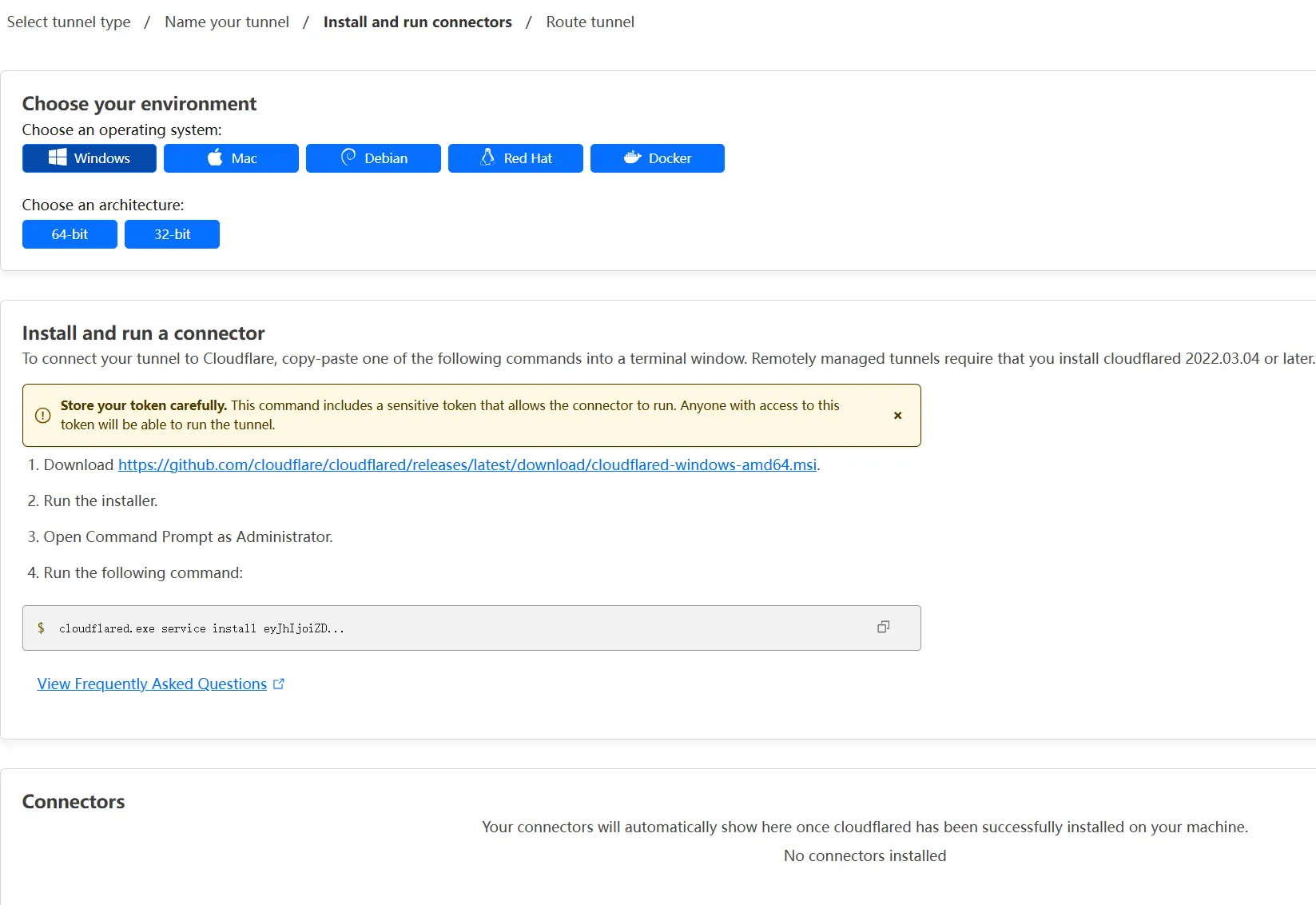Choose Mac as the operating system
Image resolution: width=1316 pixels, height=905 pixels.
pos(231,158)
